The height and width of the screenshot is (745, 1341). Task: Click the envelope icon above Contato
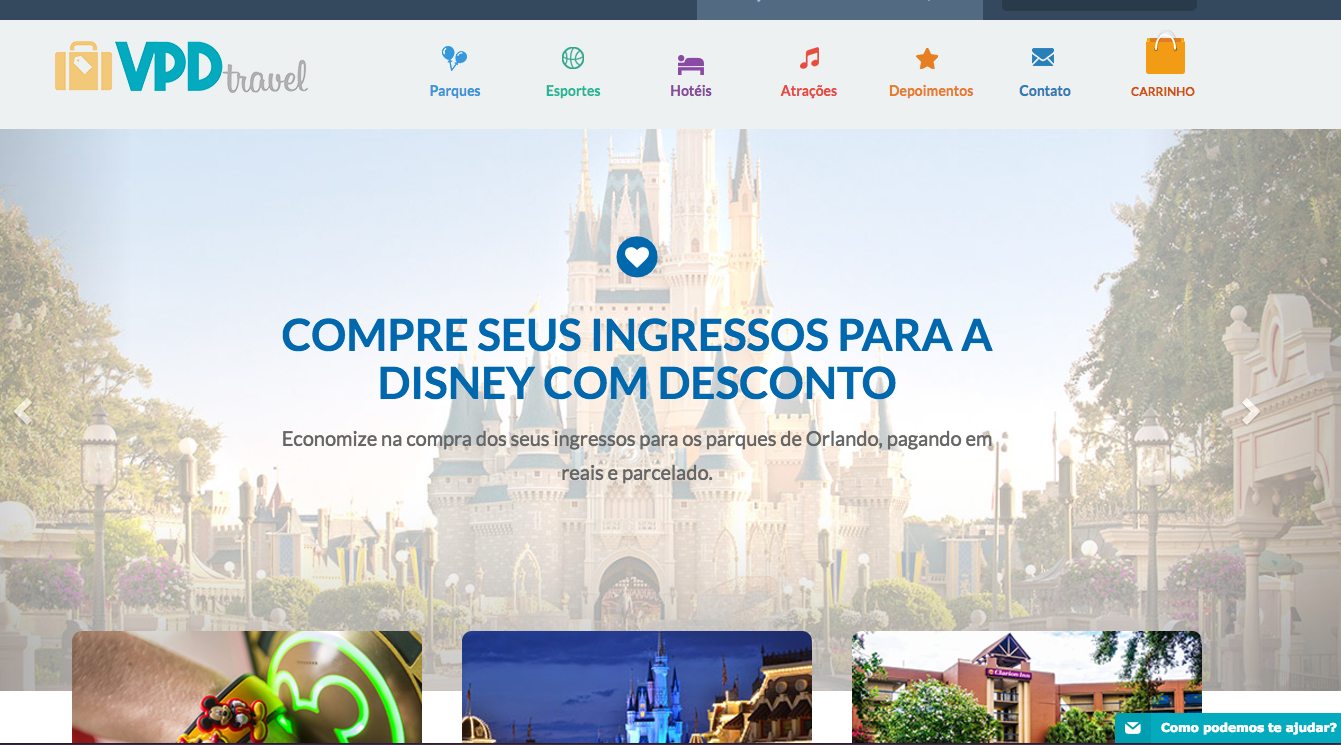pyautogui.click(x=1043, y=58)
